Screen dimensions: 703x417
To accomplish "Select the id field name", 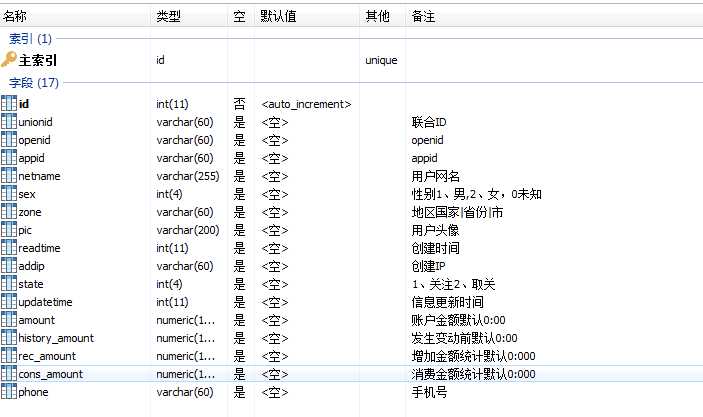I will (x=24, y=104).
